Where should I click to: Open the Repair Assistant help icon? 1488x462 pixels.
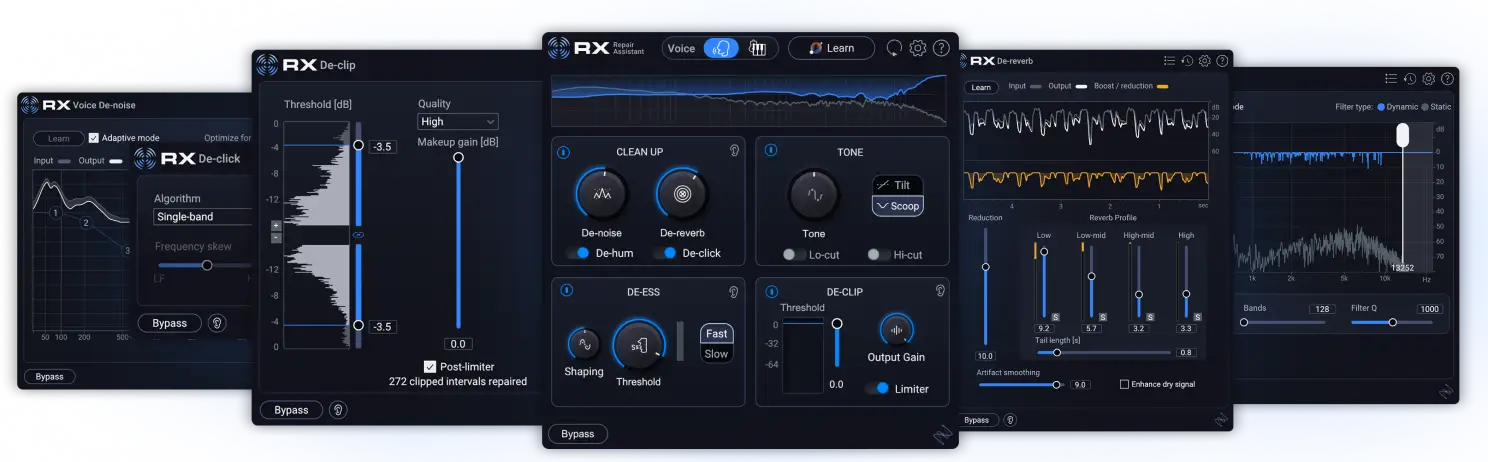point(941,48)
